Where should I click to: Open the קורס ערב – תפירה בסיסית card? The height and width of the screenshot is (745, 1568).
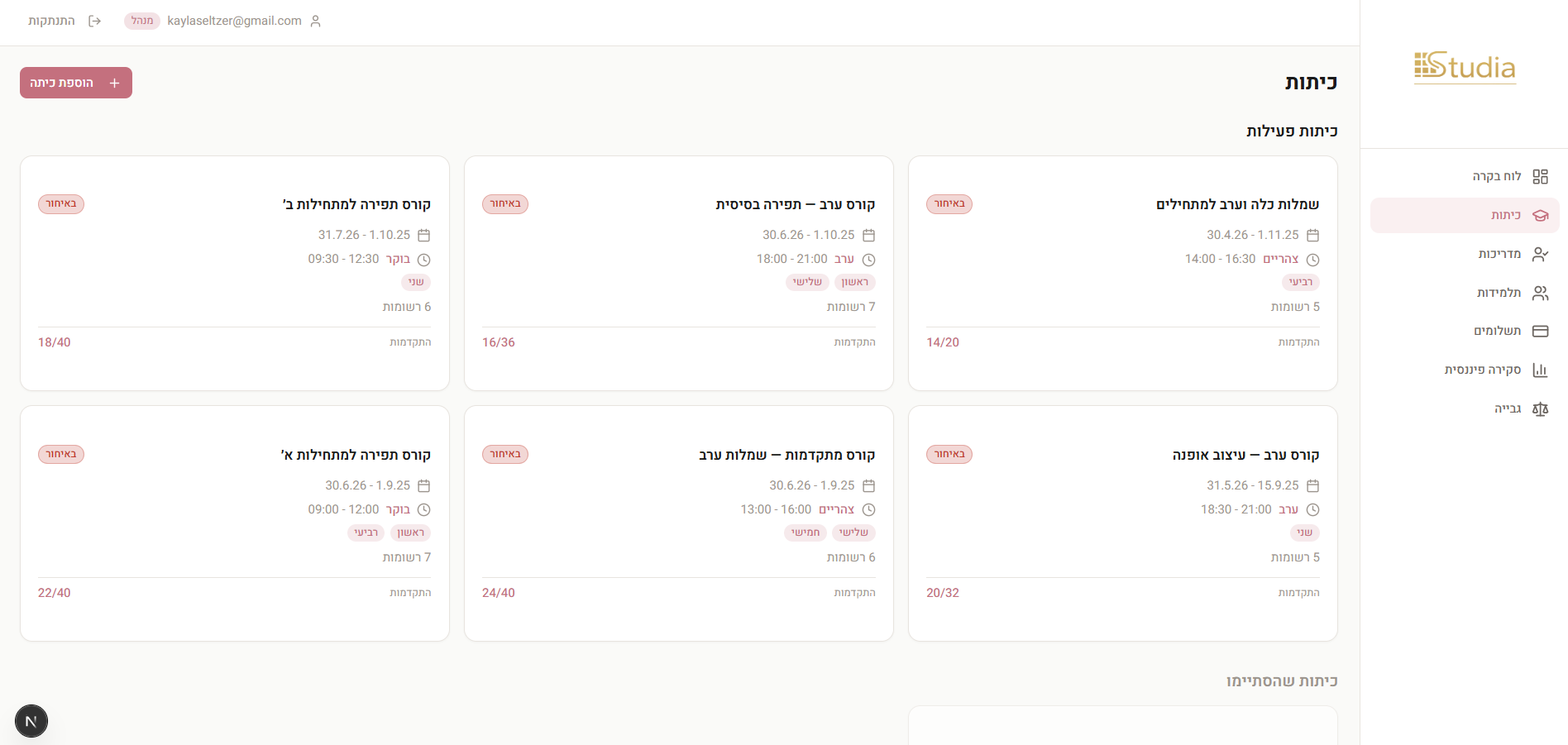(x=678, y=273)
